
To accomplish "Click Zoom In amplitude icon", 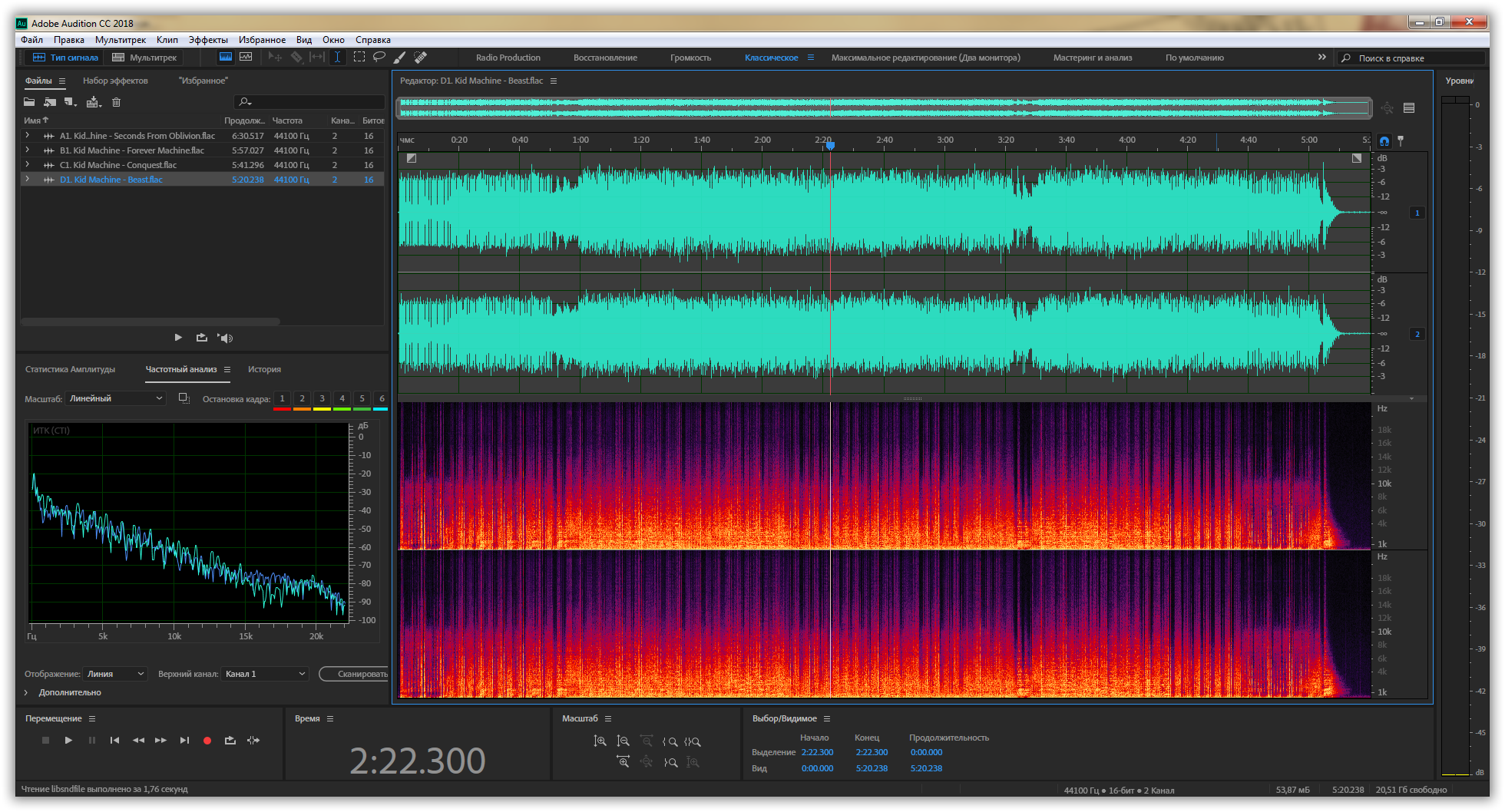I will pos(600,741).
